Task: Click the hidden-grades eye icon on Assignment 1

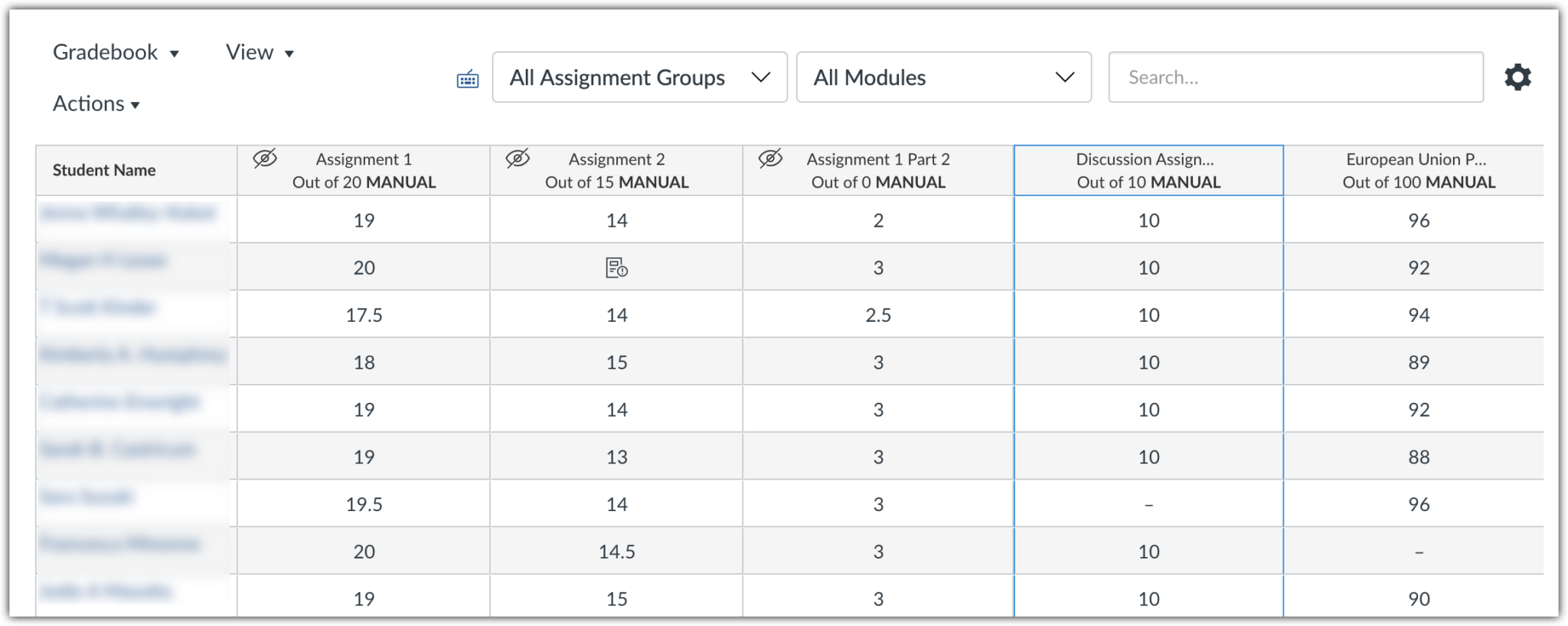Action: (x=264, y=159)
